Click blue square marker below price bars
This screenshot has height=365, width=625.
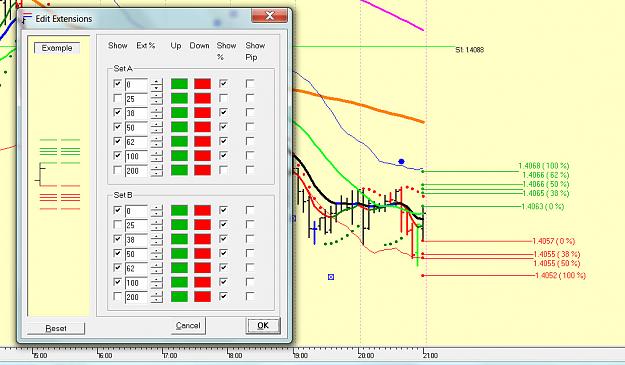tap(331, 277)
